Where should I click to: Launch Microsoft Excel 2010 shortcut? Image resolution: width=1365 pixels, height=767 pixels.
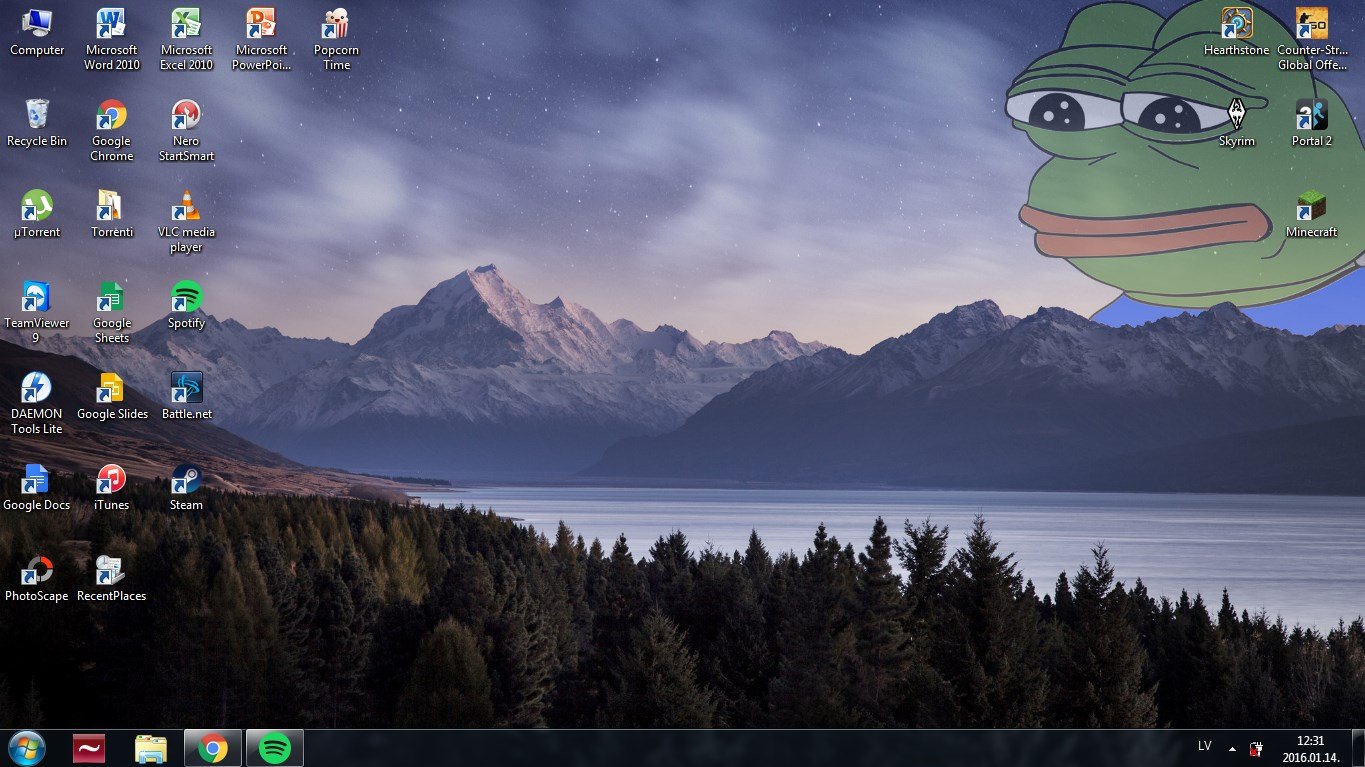pos(186,39)
